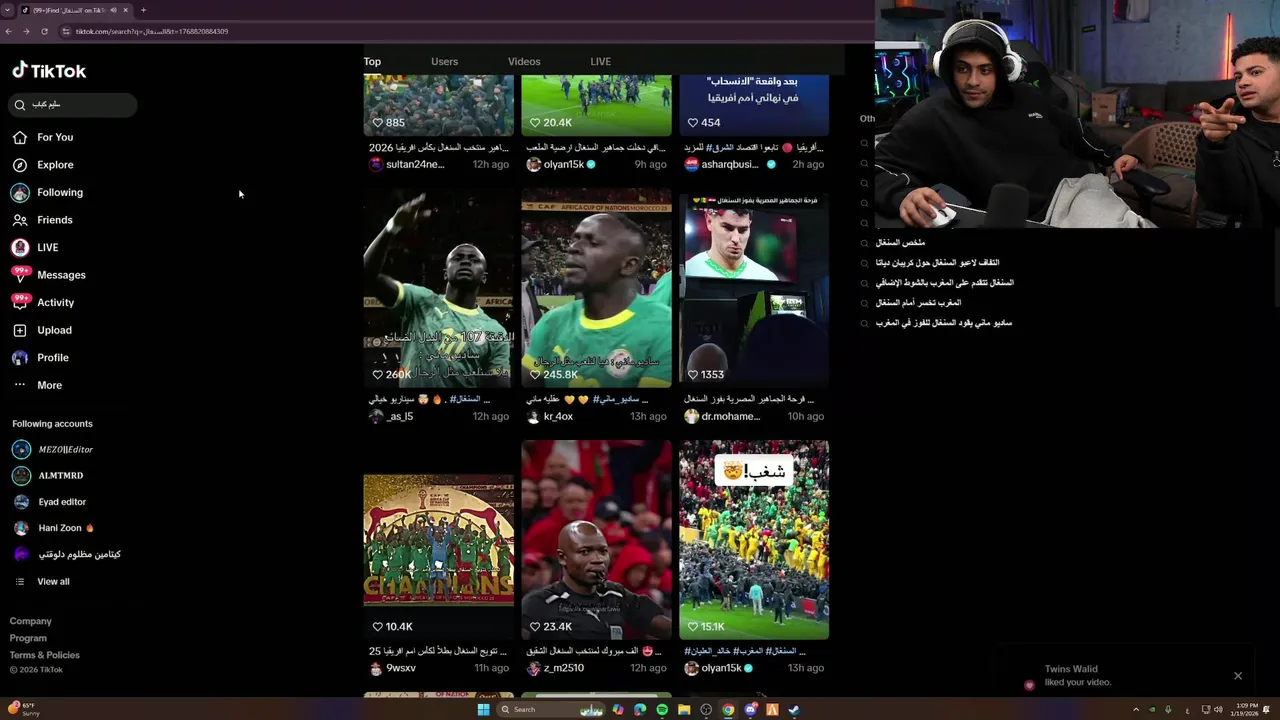Click the search magnifier icon in TikTok sidebar
This screenshot has width=1280, height=720.
pyautogui.click(x=20, y=105)
